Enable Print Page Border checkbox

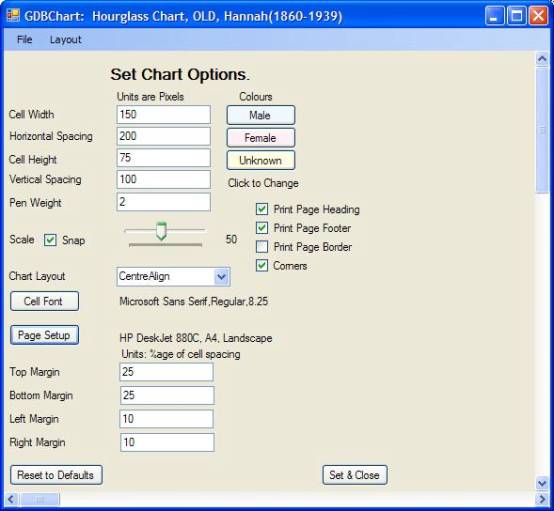click(262, 247)
